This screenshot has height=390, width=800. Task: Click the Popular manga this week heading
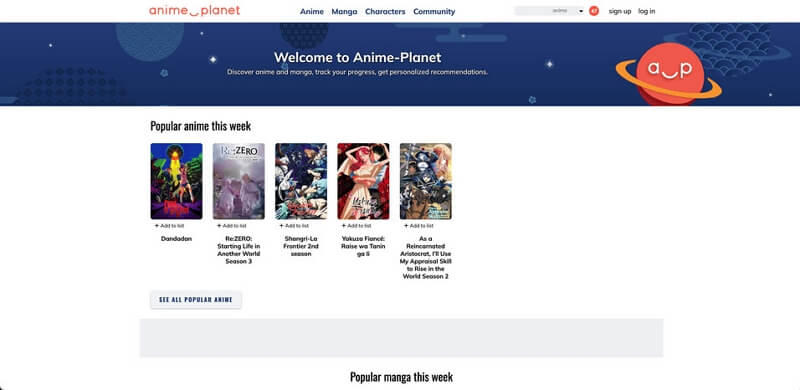401,377
